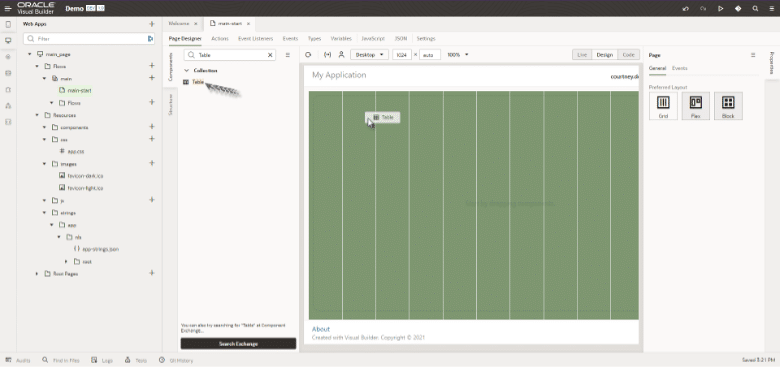The height and width of the screenshot is (368, 780).
Task: Click the About link in canvas
Action: (x=321, y=329)
